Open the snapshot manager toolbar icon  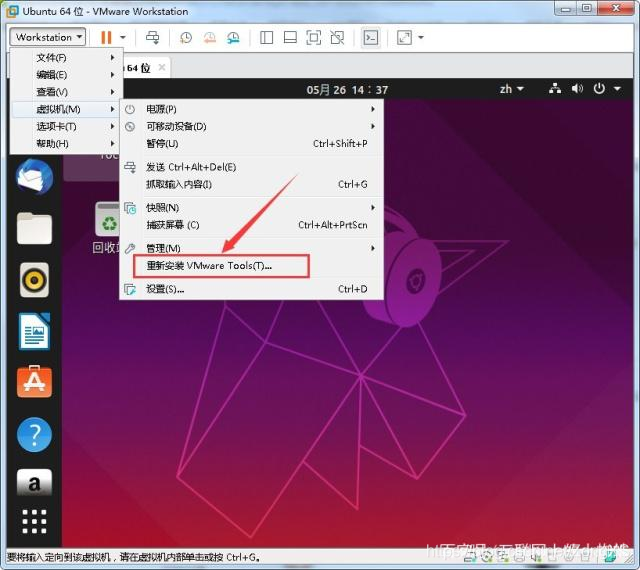[233, 38]
